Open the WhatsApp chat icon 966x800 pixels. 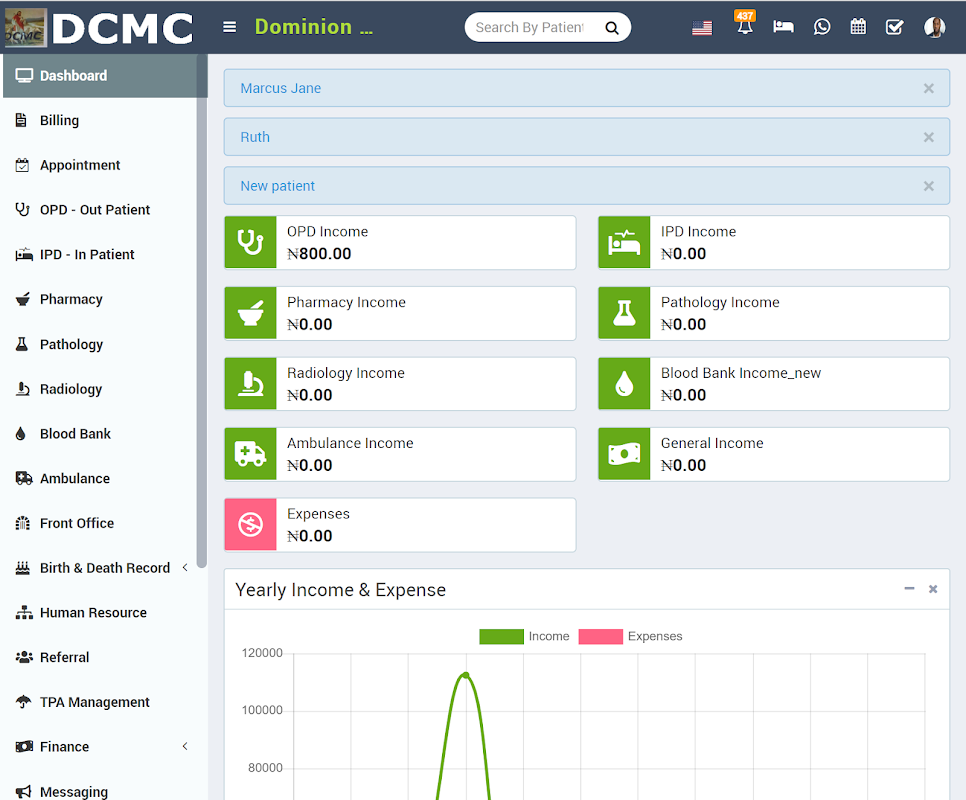click(821, 27)
